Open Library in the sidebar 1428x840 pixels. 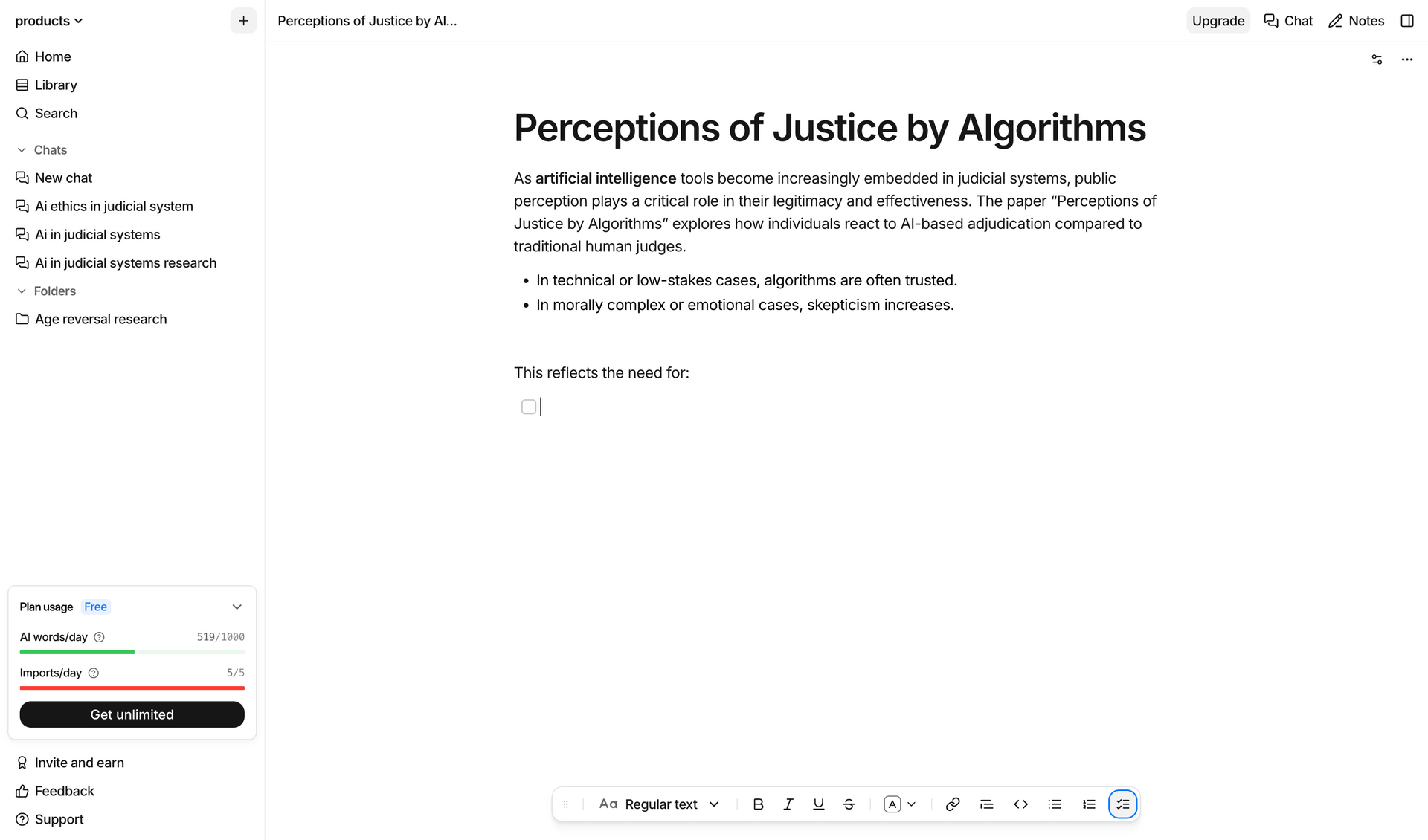click(x=55, y=85)
